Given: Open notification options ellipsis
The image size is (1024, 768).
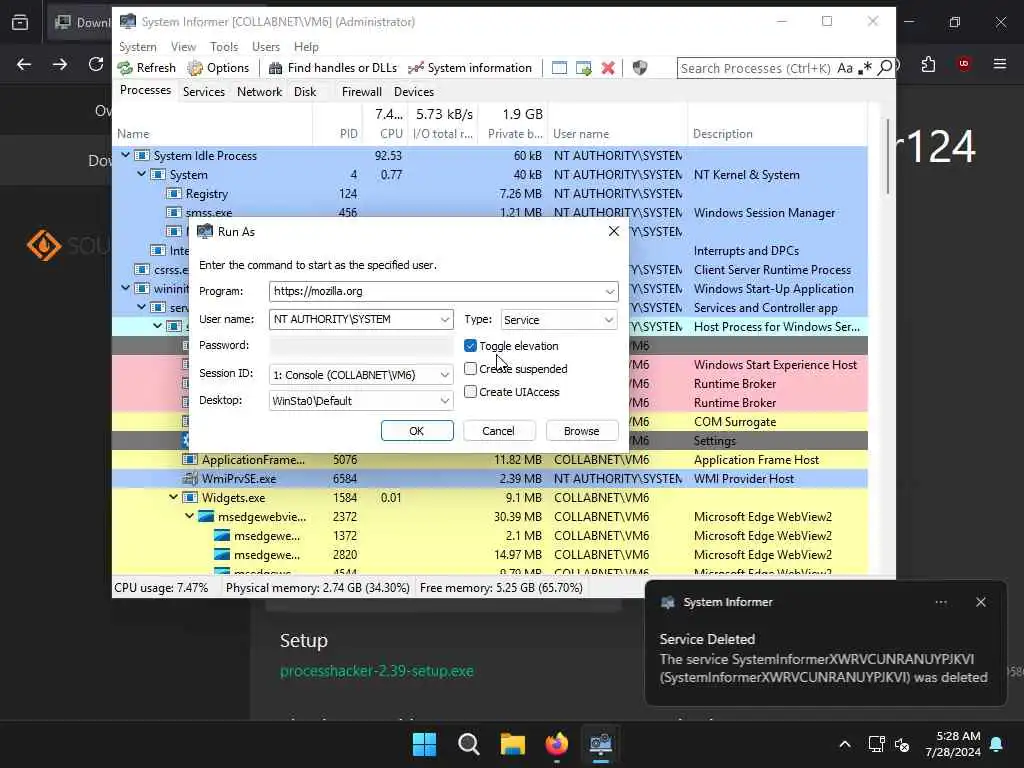Looking at the screenshot, I should 940,602.
